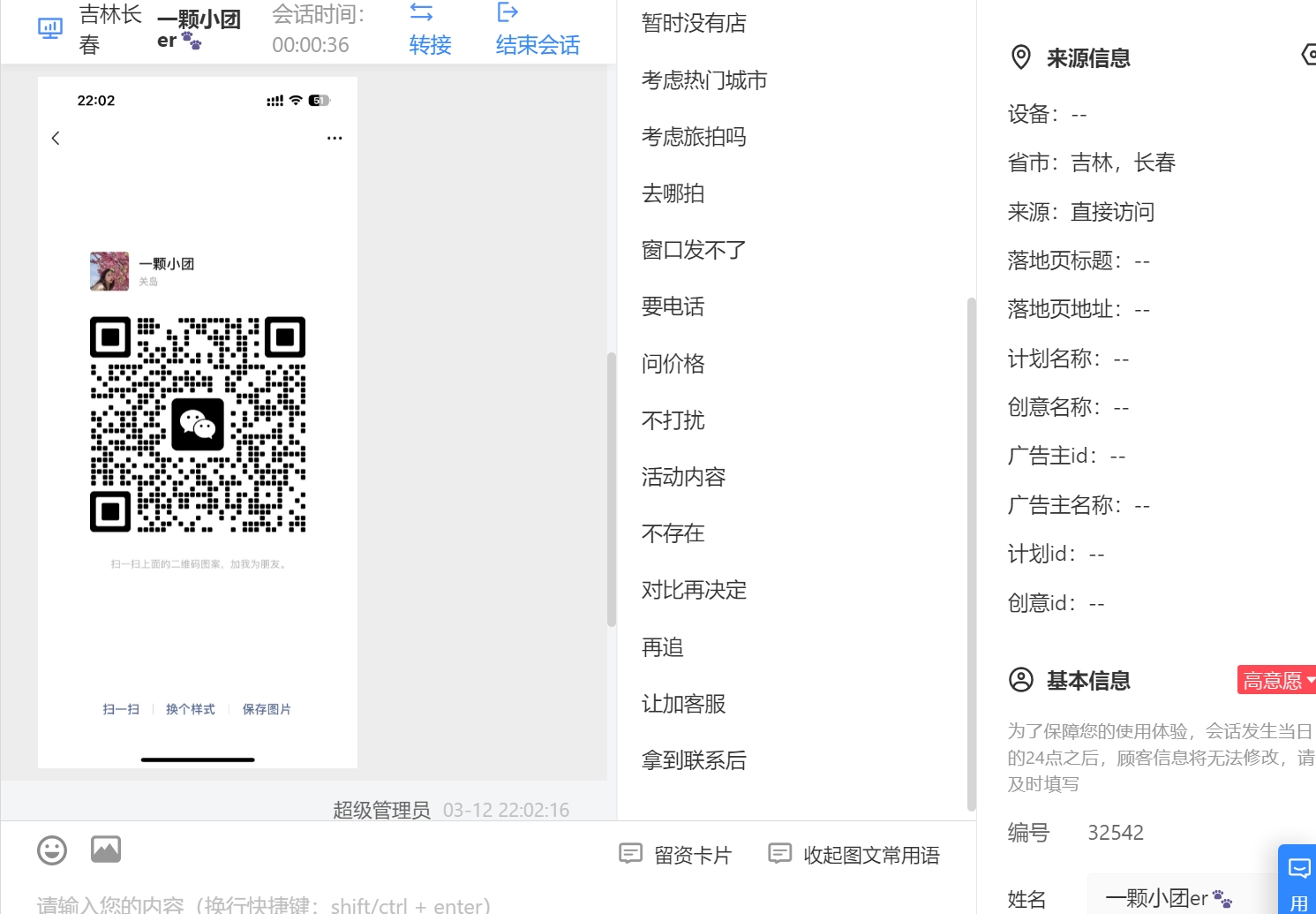The width and height of the screenshot is (1316, 914).
Task: Click the location pin icon by 来源信息
Action: point(1020,57)
